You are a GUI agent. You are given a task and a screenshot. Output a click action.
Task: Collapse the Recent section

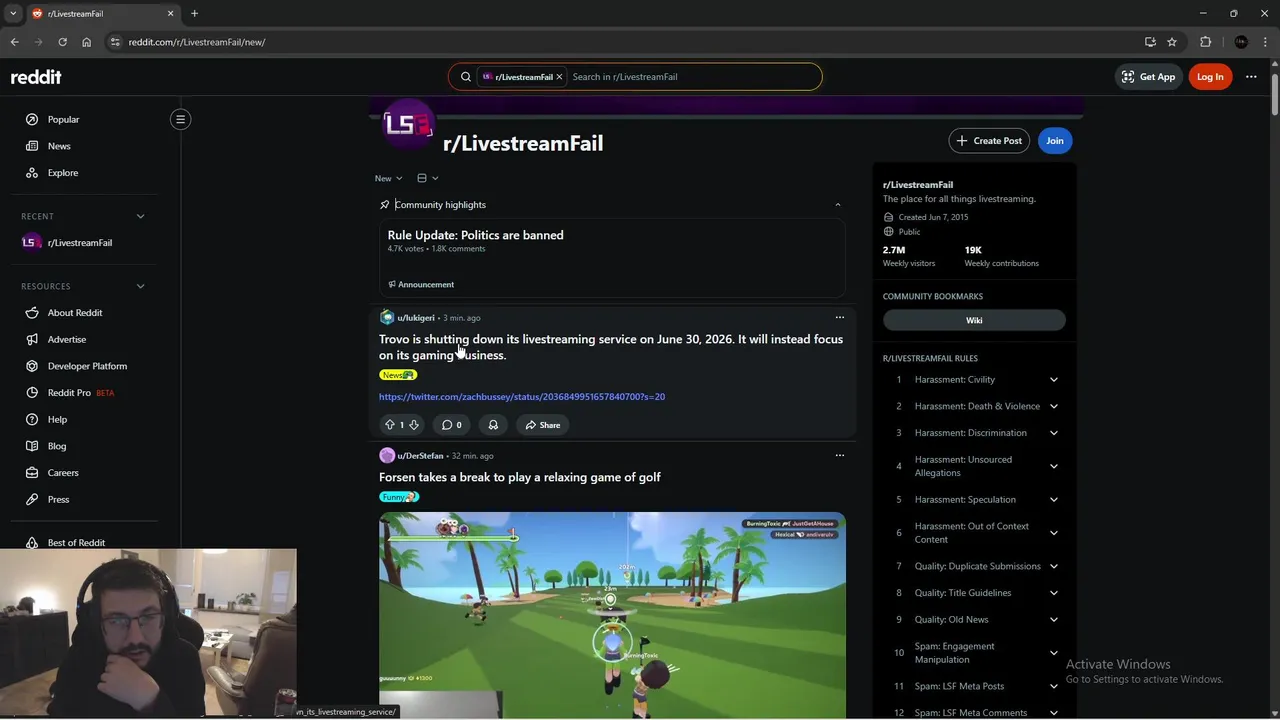pyautogui.click(x=140, y=216)
